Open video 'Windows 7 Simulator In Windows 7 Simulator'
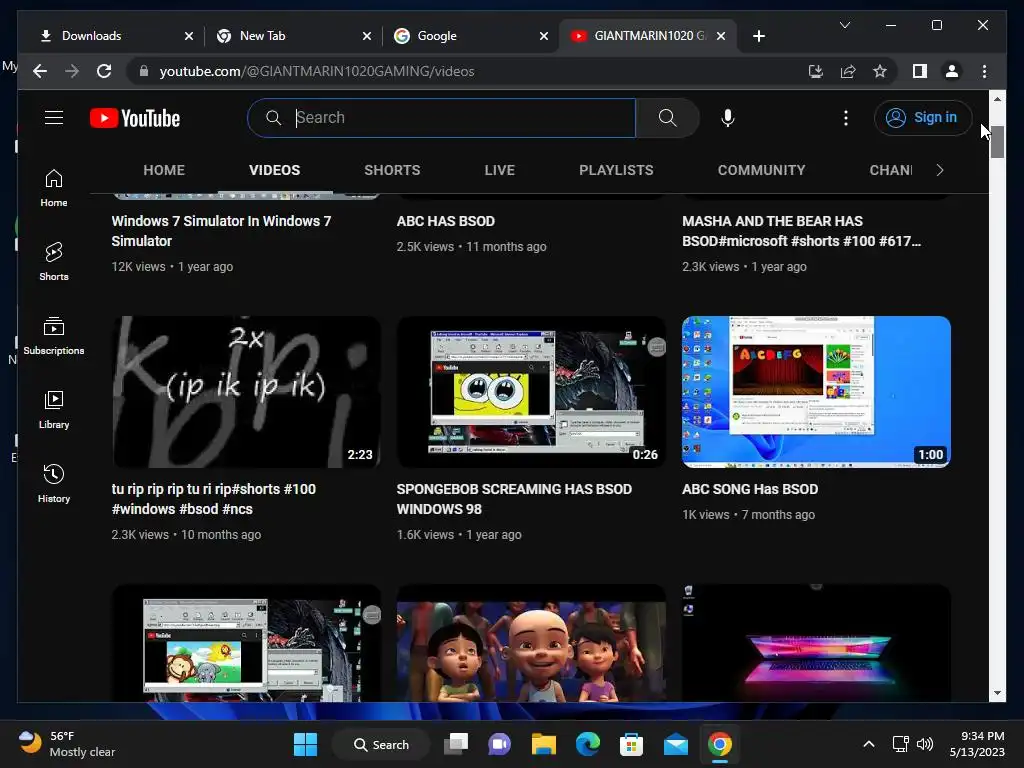The height and width of the screenshot is (768, 1024). point(221,231)
